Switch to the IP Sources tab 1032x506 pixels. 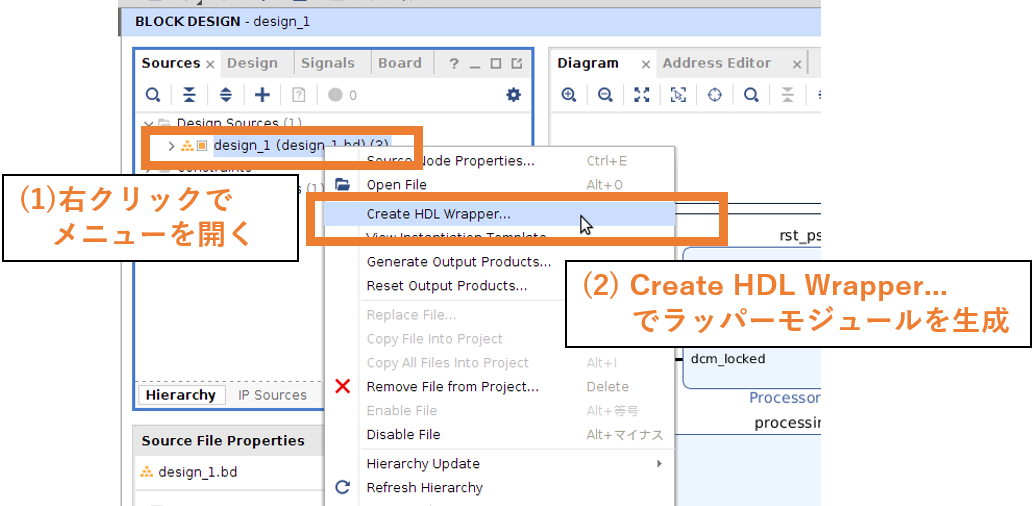click(x=272, y=395)
